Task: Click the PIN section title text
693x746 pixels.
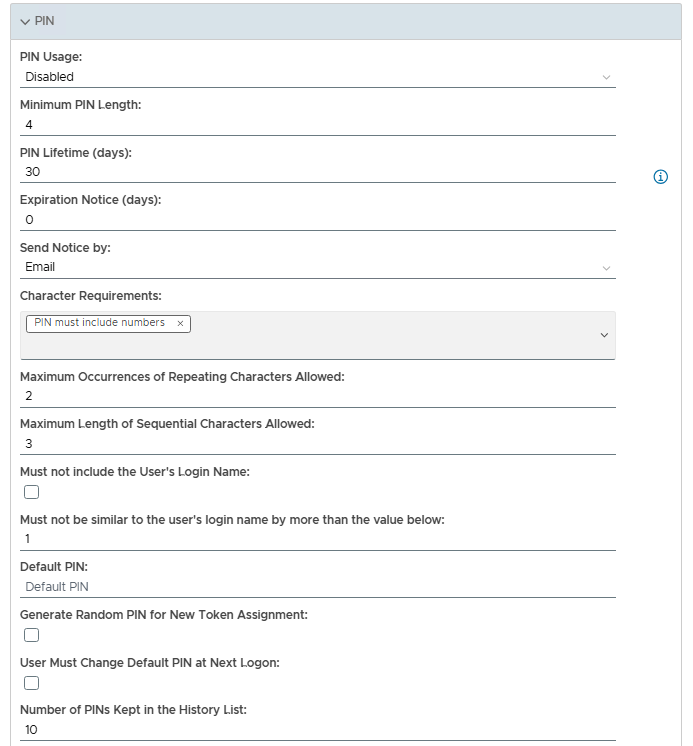Action: coord(44,21)
